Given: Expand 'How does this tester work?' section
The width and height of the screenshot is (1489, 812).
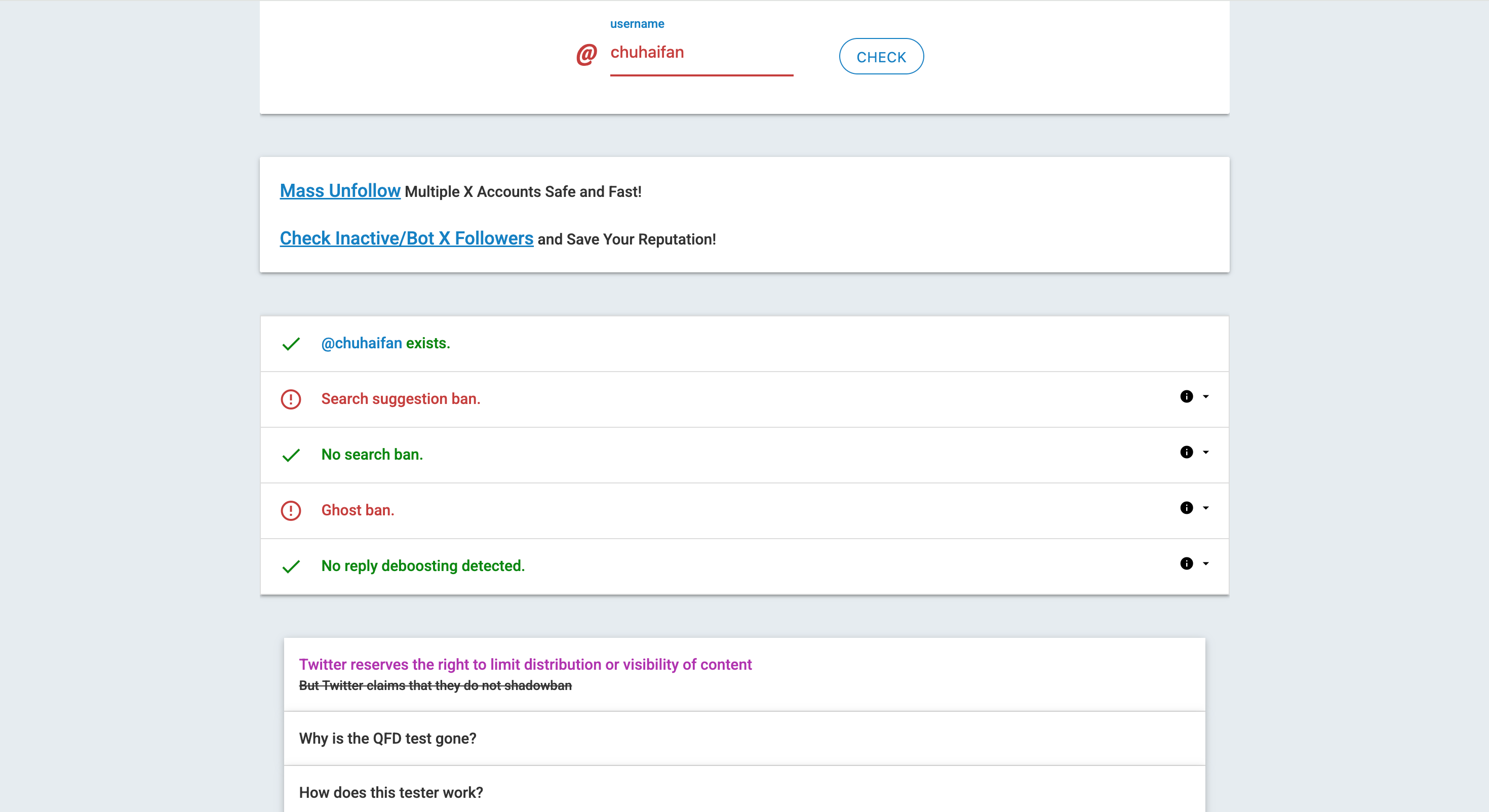Looking at the screenshot, I should pyautogui.click(x=391, y=792).
